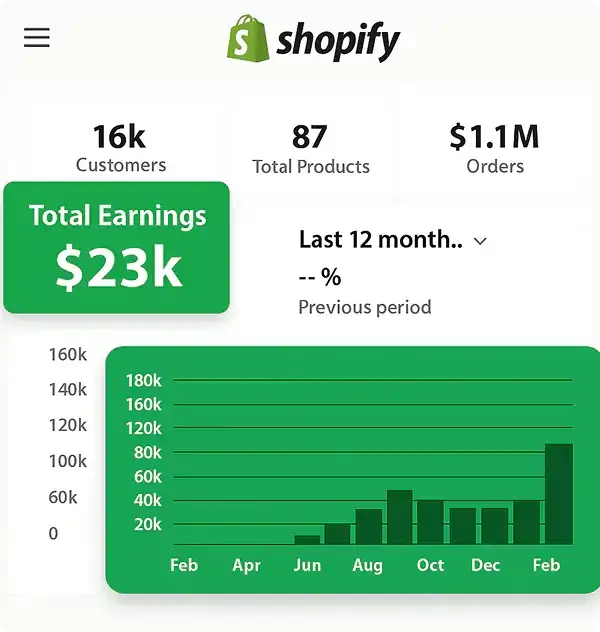Click the Shopify wordmark text

338,41
